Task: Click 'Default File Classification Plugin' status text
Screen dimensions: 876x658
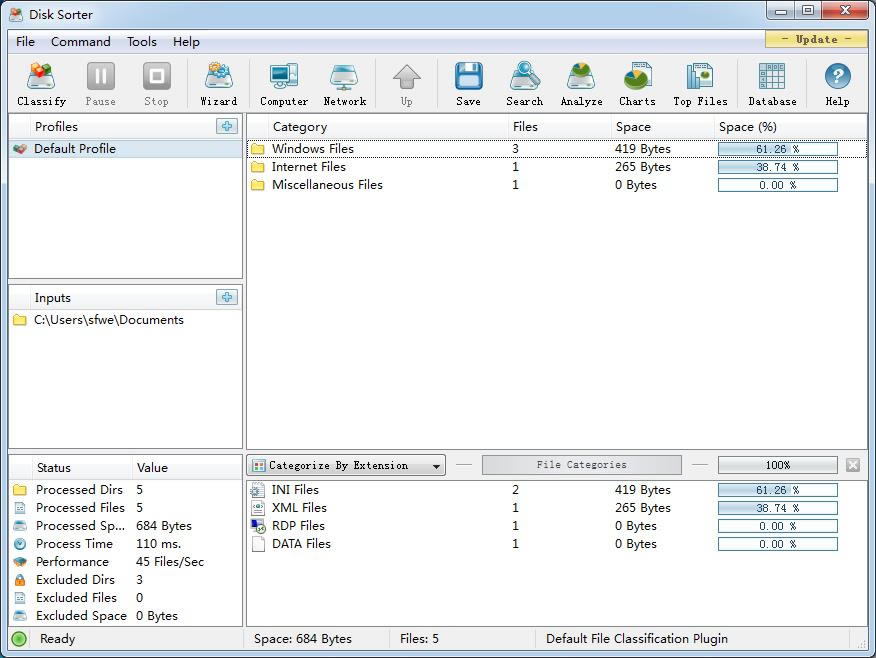Action: 637,638
